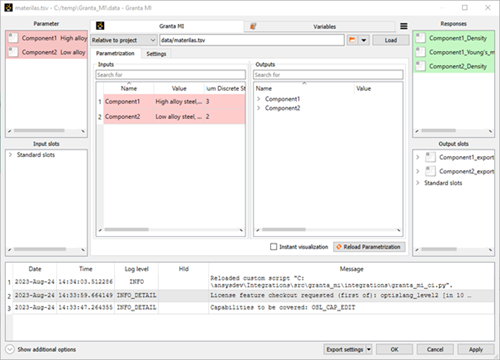Viewport: 500px width, 360px height.
Task: Click the Inputs Search for field
Action: click(171, 75)
